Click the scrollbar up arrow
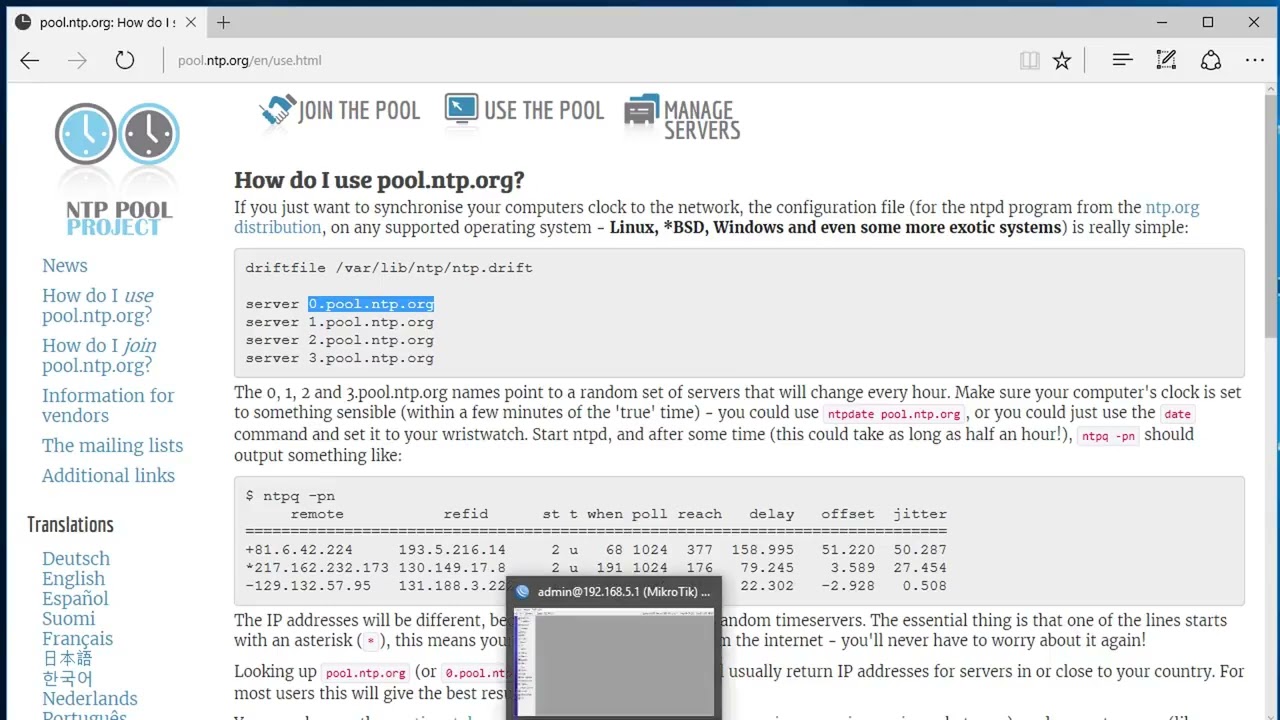 click(1271, 90)
